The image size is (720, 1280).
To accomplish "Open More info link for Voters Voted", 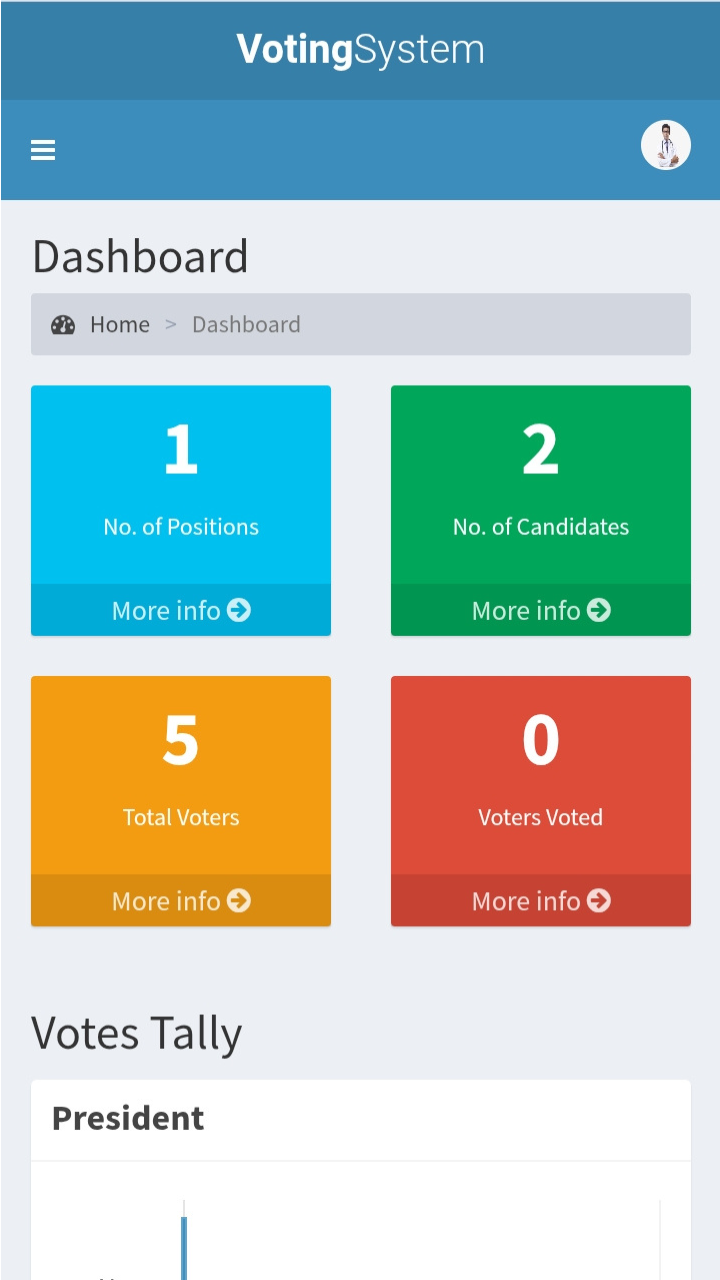I will tap(526, 901).
